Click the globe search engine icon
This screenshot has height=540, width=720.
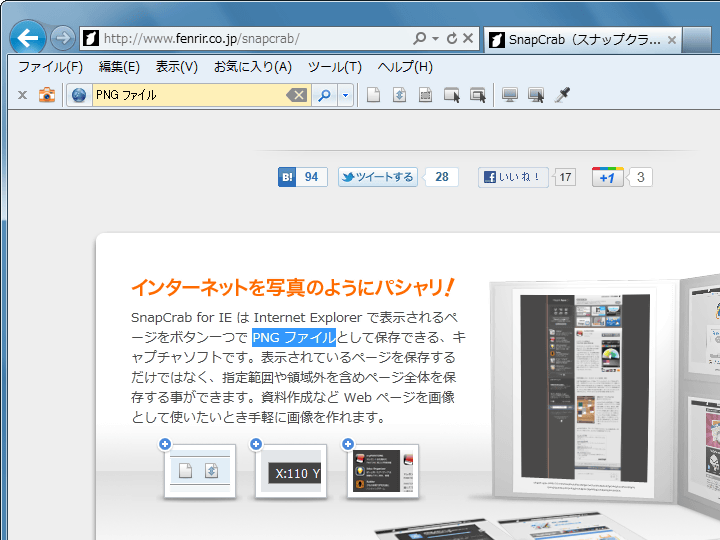pyautogui.click(x=79, y=95)
